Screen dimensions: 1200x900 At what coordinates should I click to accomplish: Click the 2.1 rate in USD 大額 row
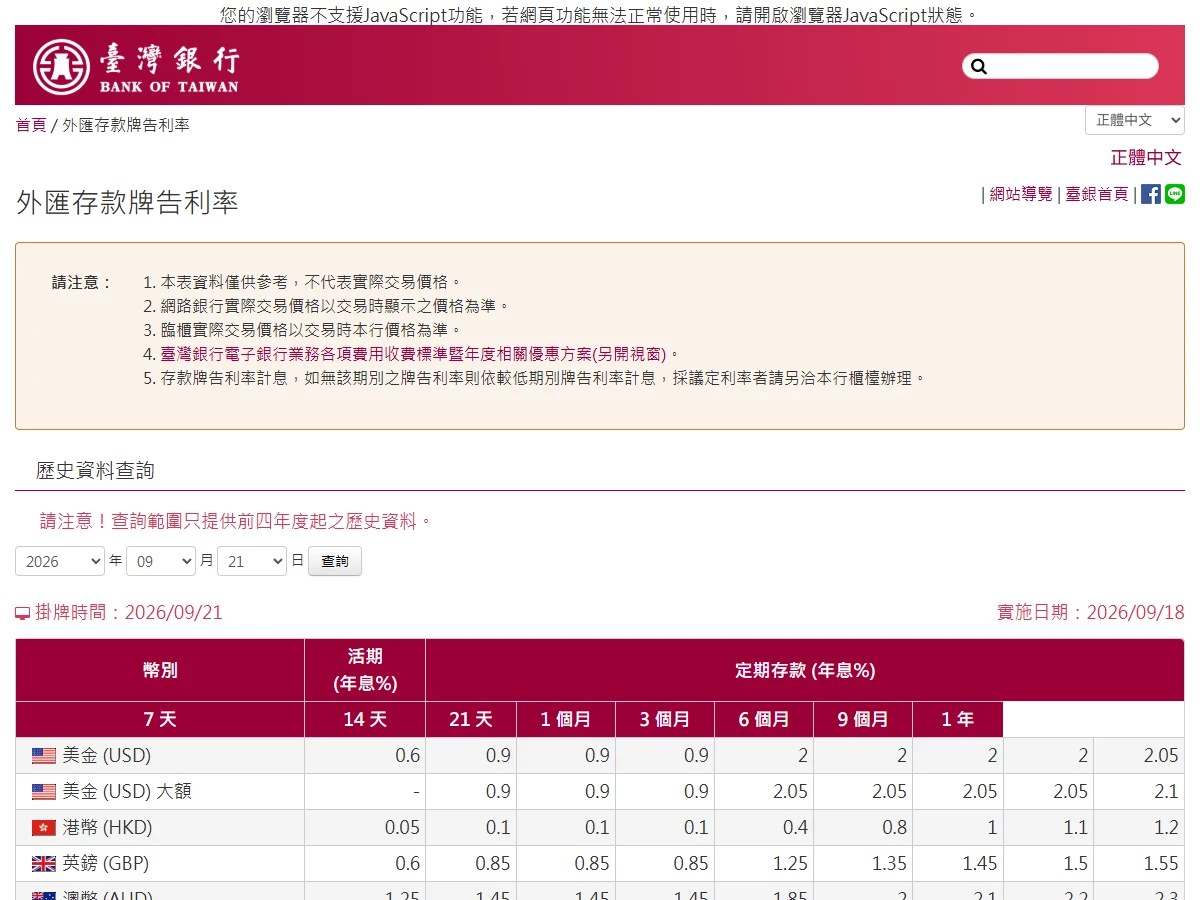(1167, 791)
